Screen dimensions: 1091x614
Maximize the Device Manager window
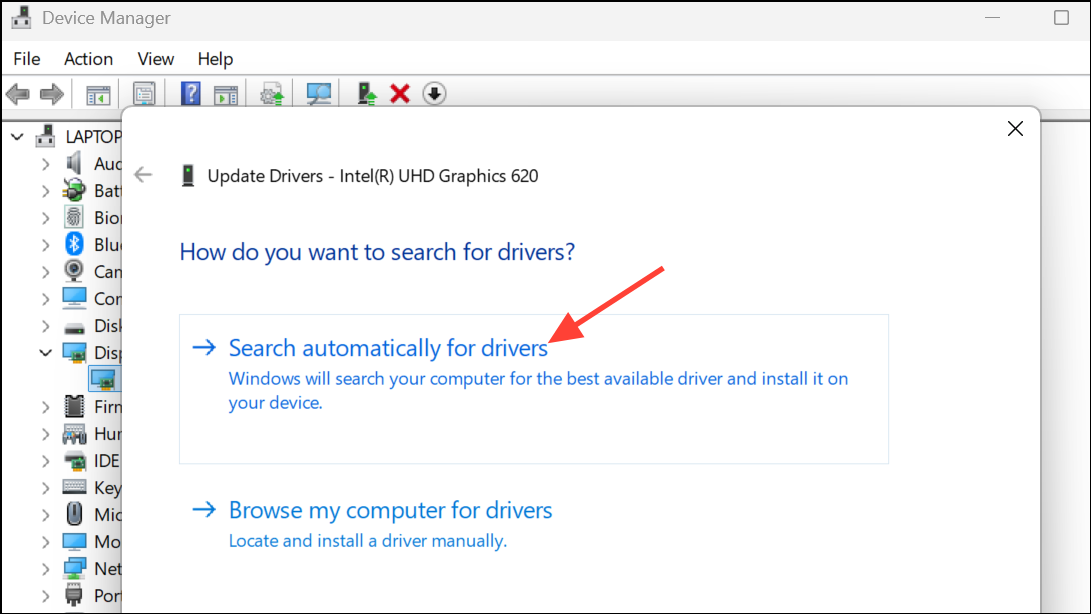pos(1061,17)
